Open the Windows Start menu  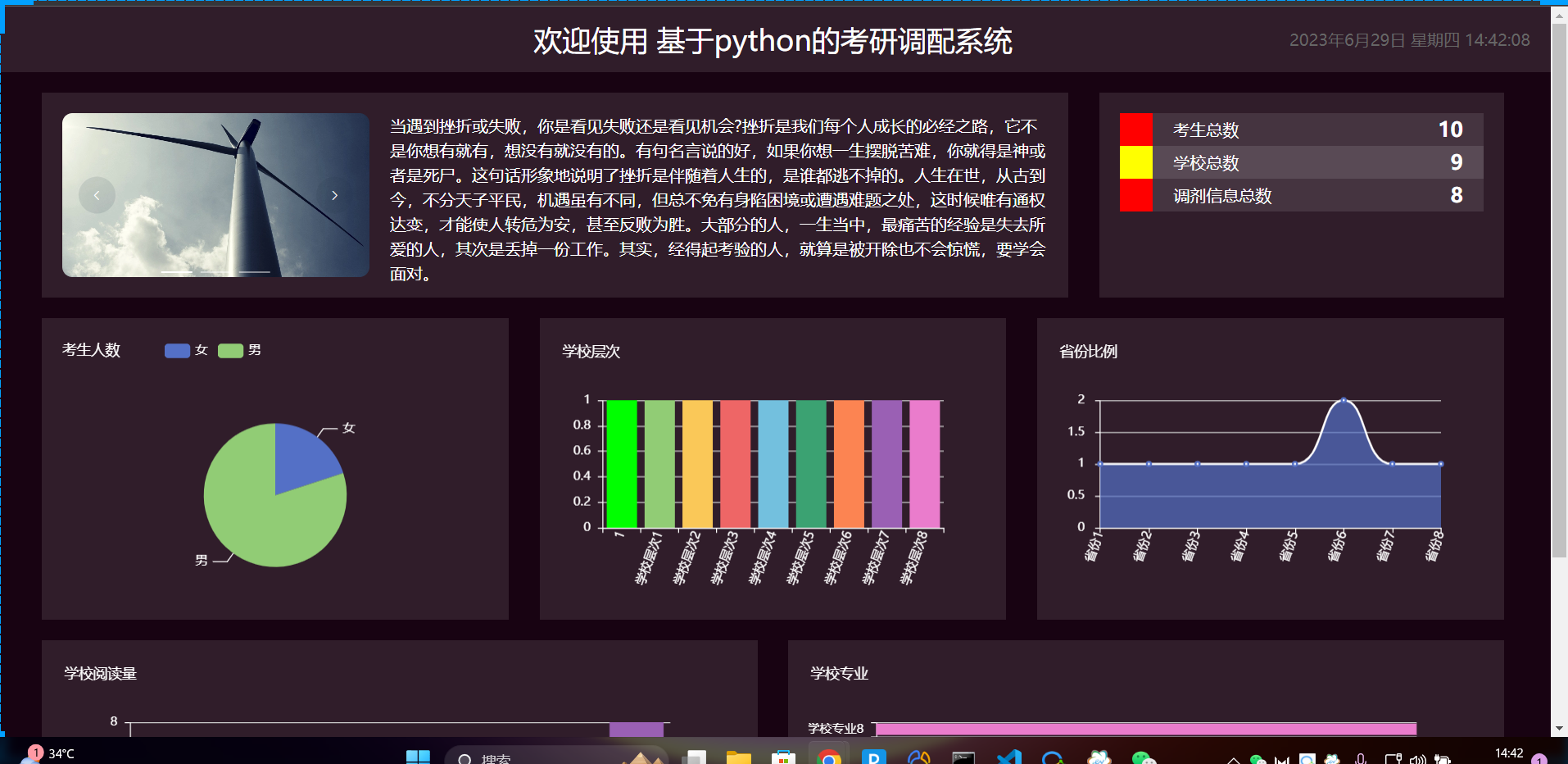click(x=418, y=757)
